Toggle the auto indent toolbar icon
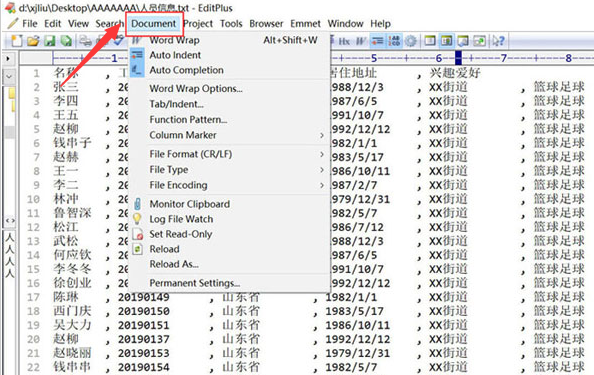 (x=377, y=41)
